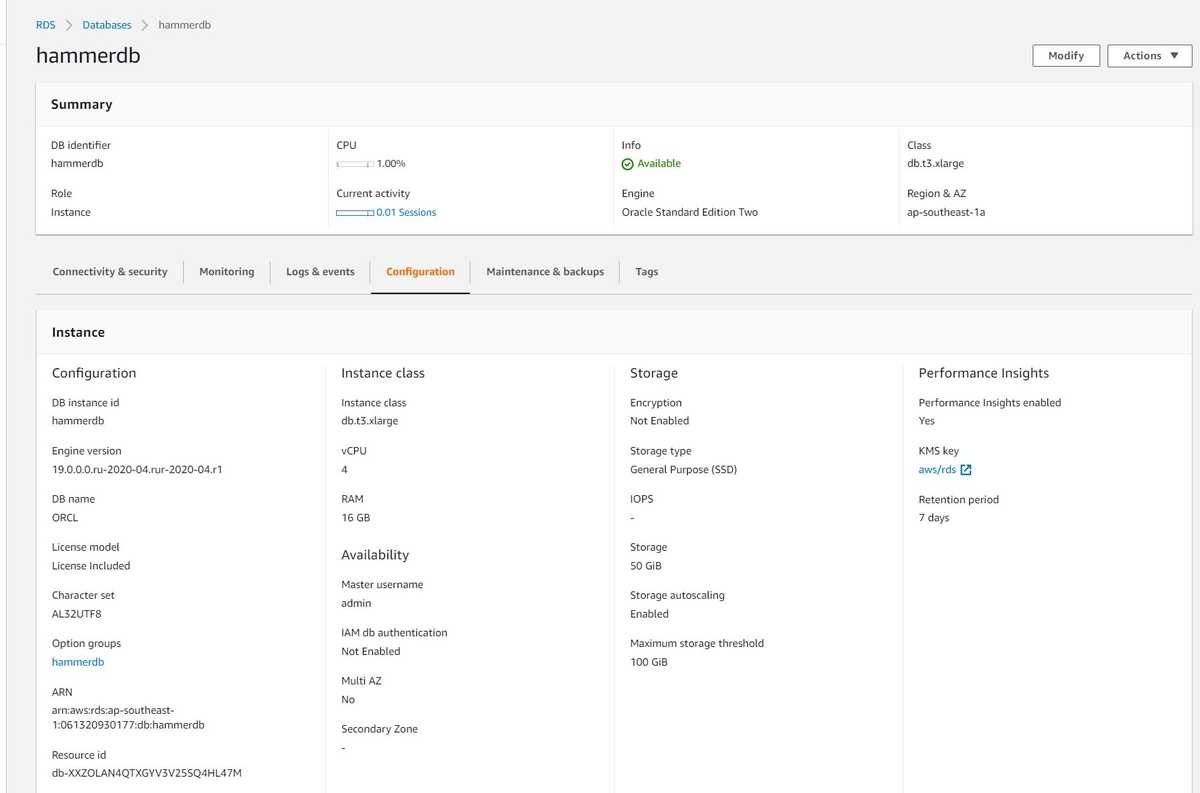Click the hammerdb breadcrumb entry

(184, 24)
